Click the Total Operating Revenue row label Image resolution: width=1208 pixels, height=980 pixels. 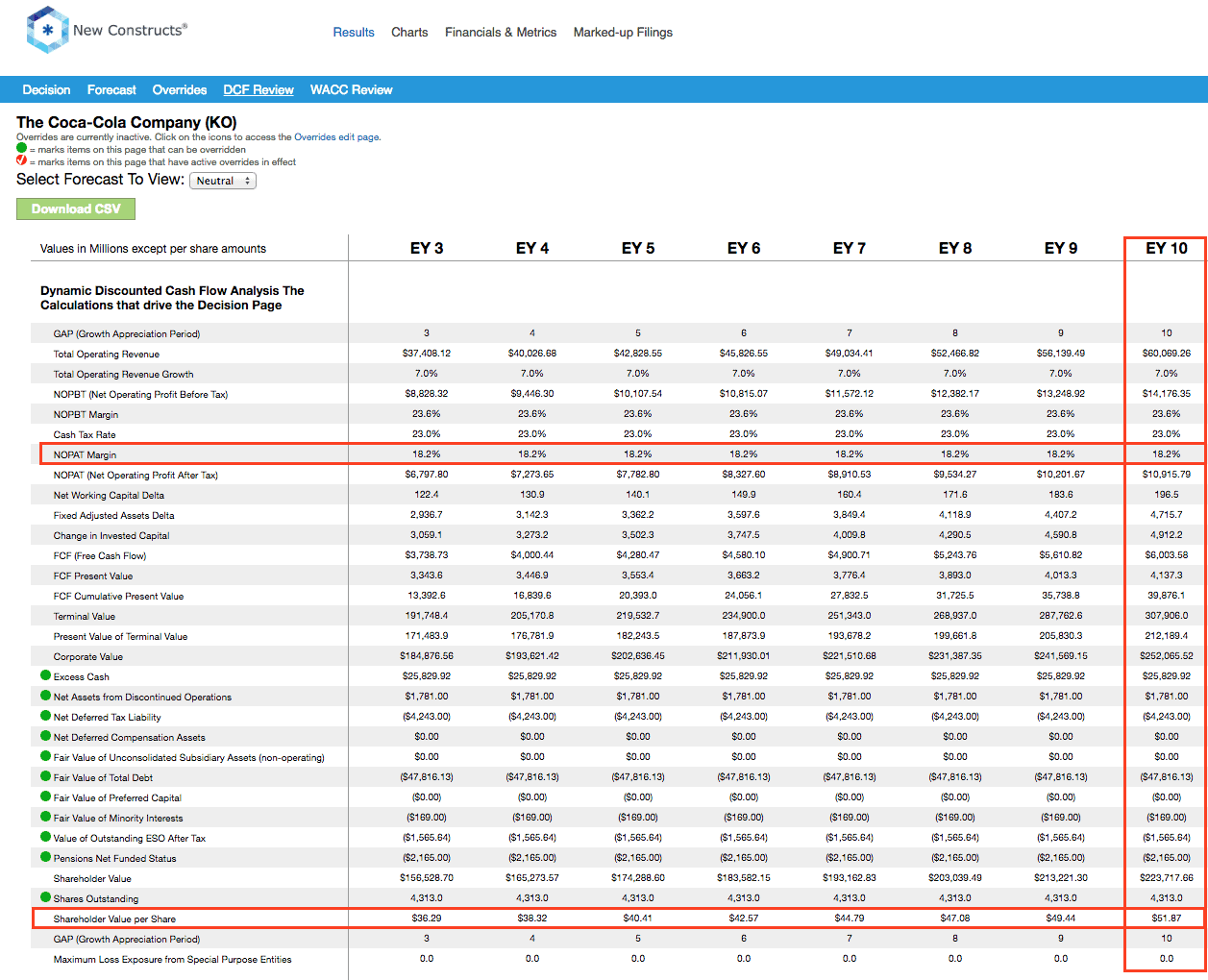tap(107, 354)
